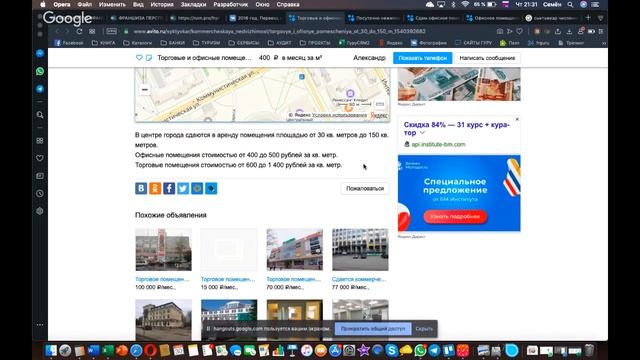
Task: Click the three-dots sidebar setup icon
Action: (40, 325)
